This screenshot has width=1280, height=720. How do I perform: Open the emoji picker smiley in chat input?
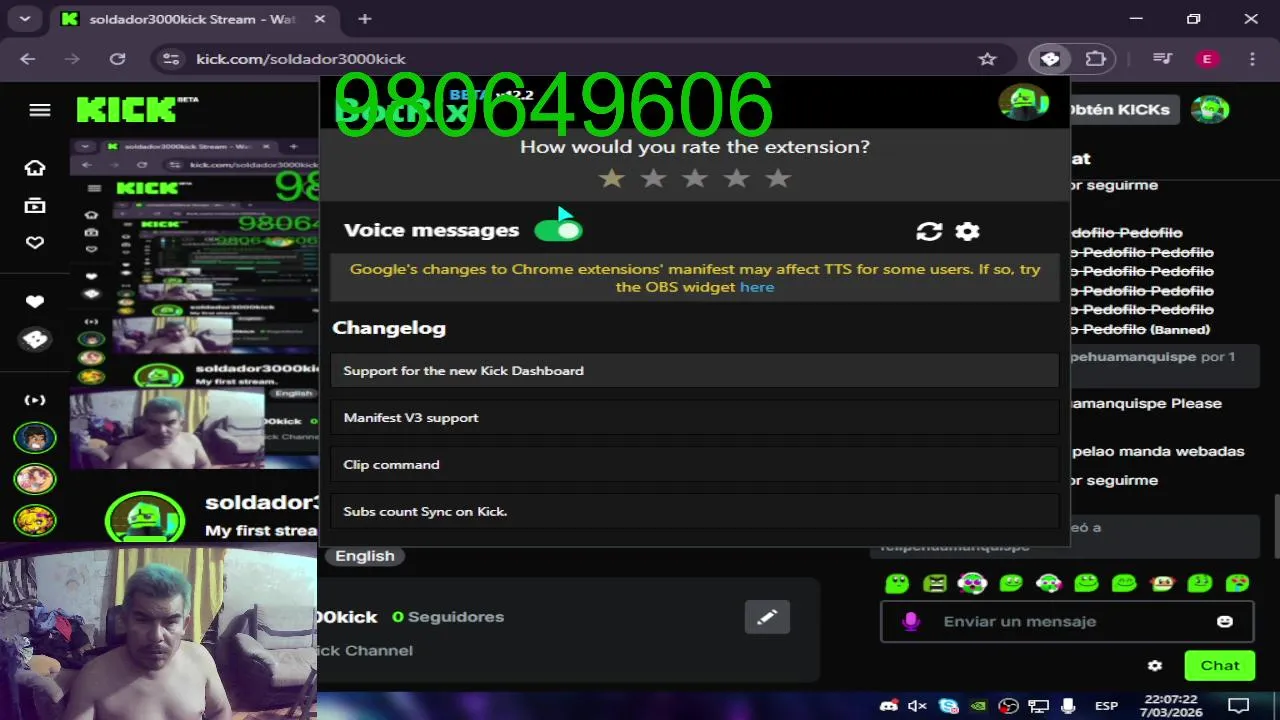click(1224, 621)
